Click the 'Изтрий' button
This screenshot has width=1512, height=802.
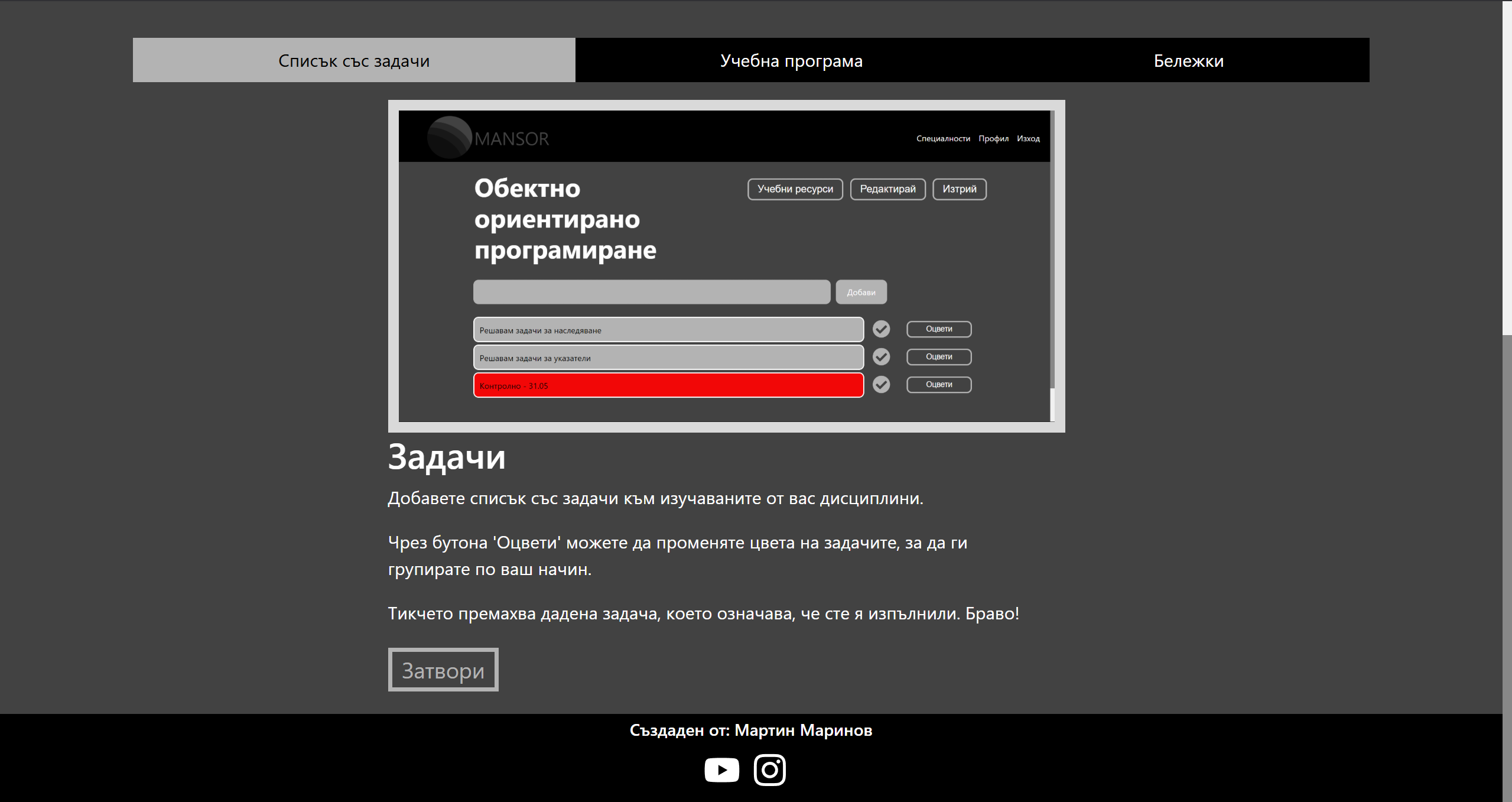(959, 189)
